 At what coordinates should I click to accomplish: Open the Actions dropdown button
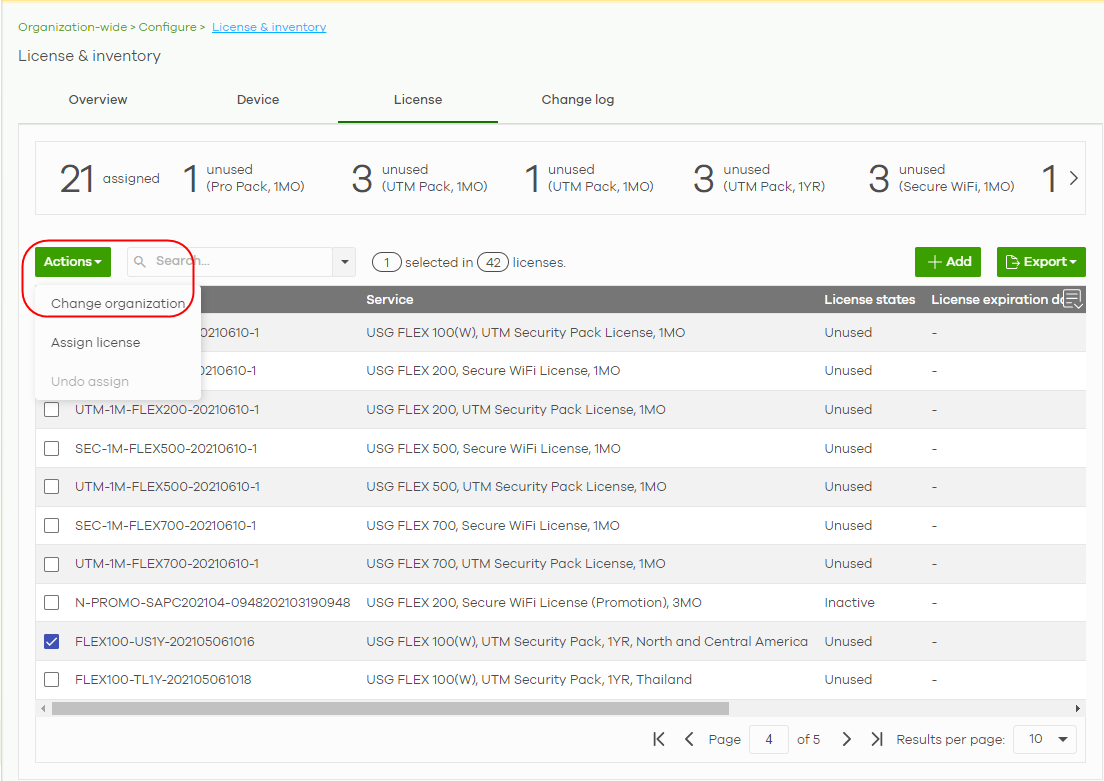pyautogui.click(x=73, y=262)
